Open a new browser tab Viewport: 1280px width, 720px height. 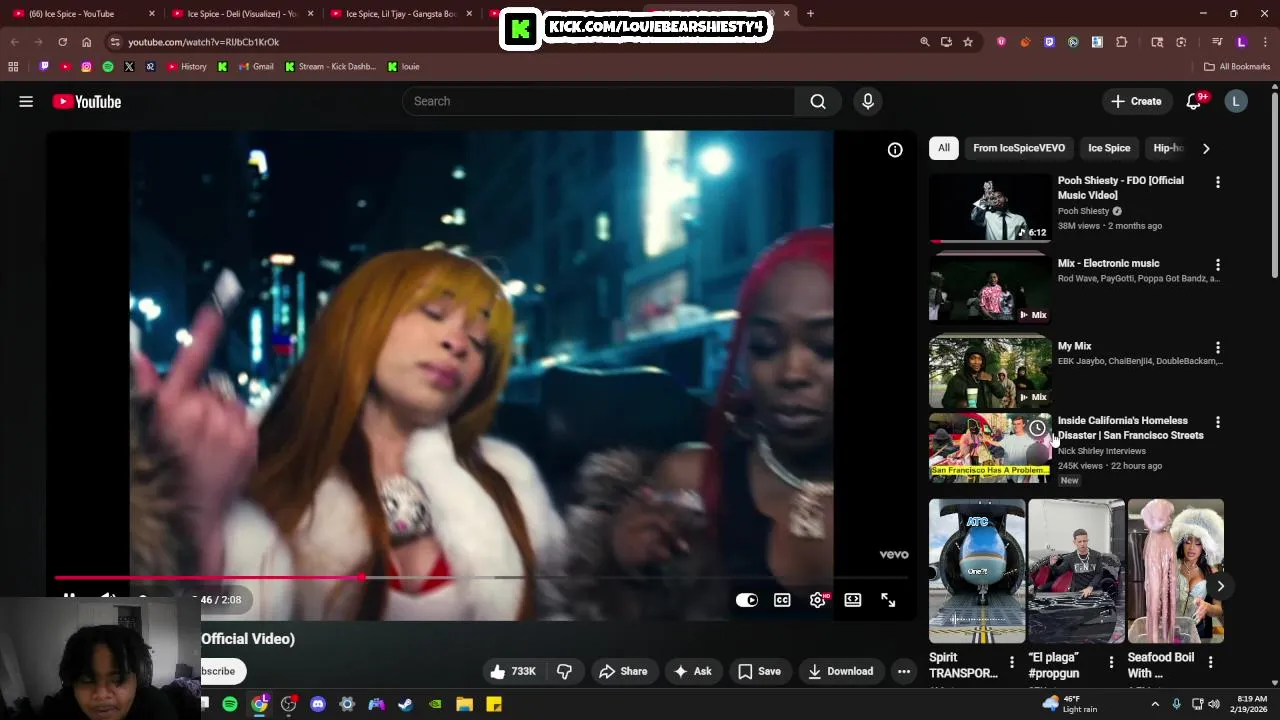[x=810, y=14]
